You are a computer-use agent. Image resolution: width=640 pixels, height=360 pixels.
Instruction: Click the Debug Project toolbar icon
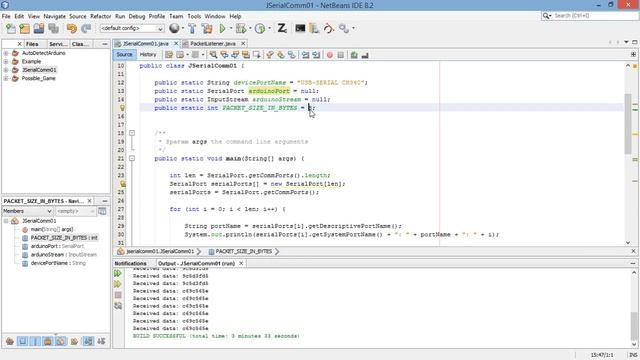point(241,29)
